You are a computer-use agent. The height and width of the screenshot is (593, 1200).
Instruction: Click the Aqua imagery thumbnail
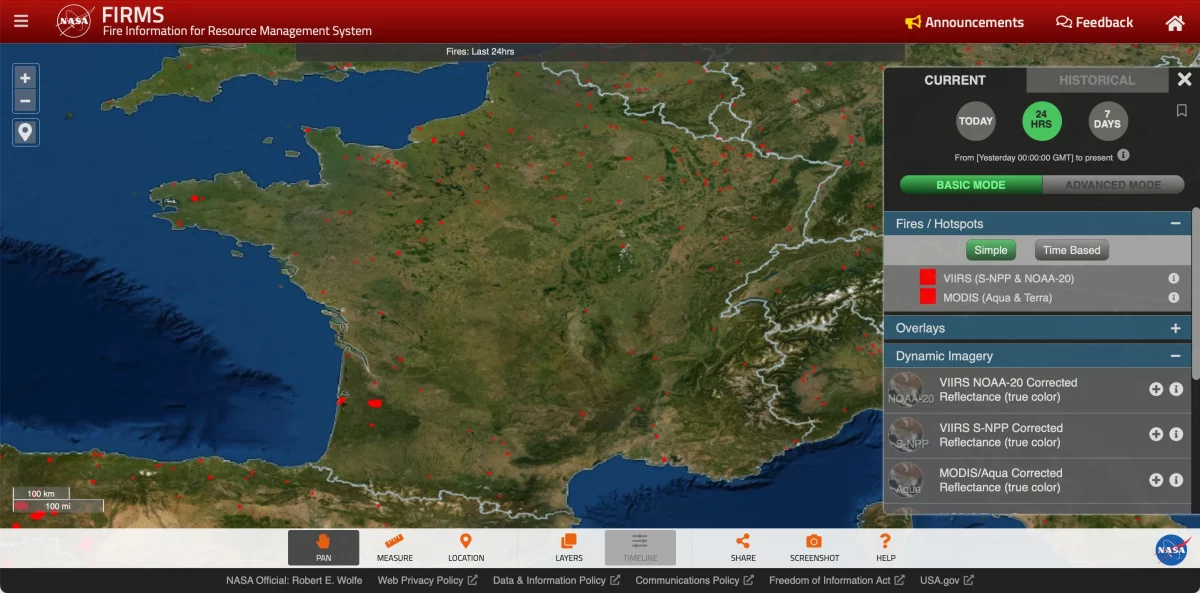click(907, 480)
